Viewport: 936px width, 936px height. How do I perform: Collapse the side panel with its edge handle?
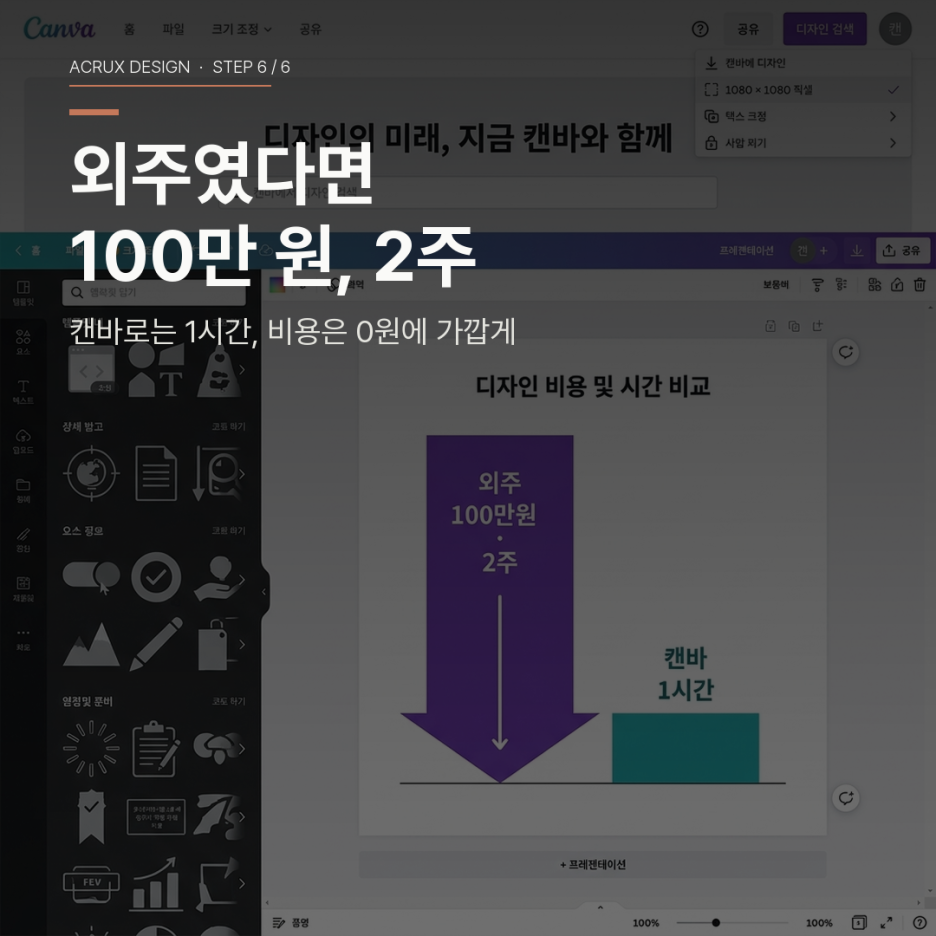pyautogui.click(x=264, y=592)
